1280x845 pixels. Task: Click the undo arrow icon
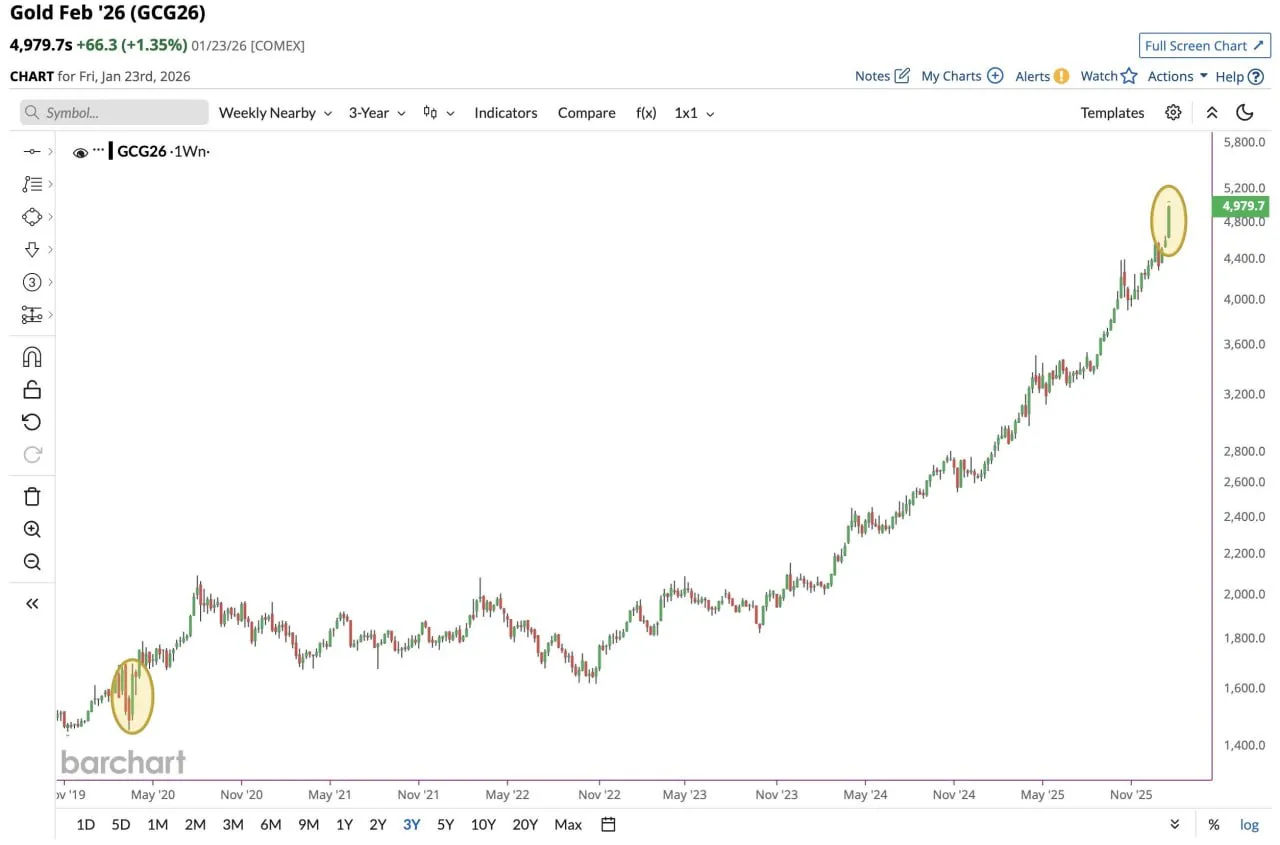(x=32, y=422)
